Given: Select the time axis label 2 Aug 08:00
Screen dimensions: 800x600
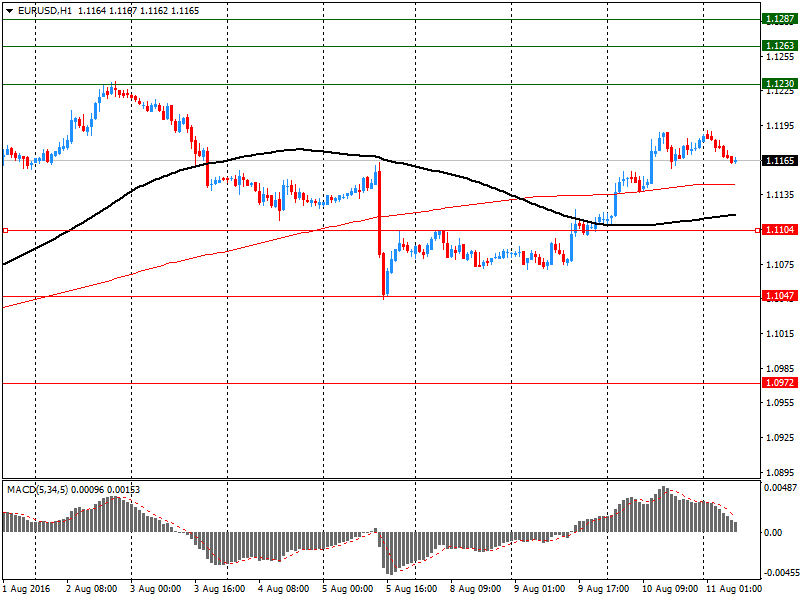Looking at the screenshot, I should point(91,589).
